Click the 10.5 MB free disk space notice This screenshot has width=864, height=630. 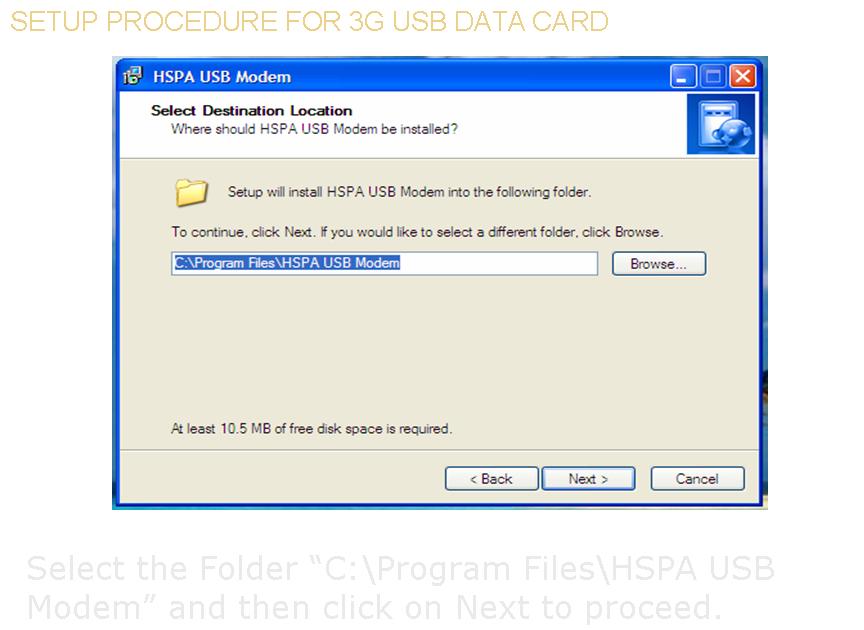311,428
